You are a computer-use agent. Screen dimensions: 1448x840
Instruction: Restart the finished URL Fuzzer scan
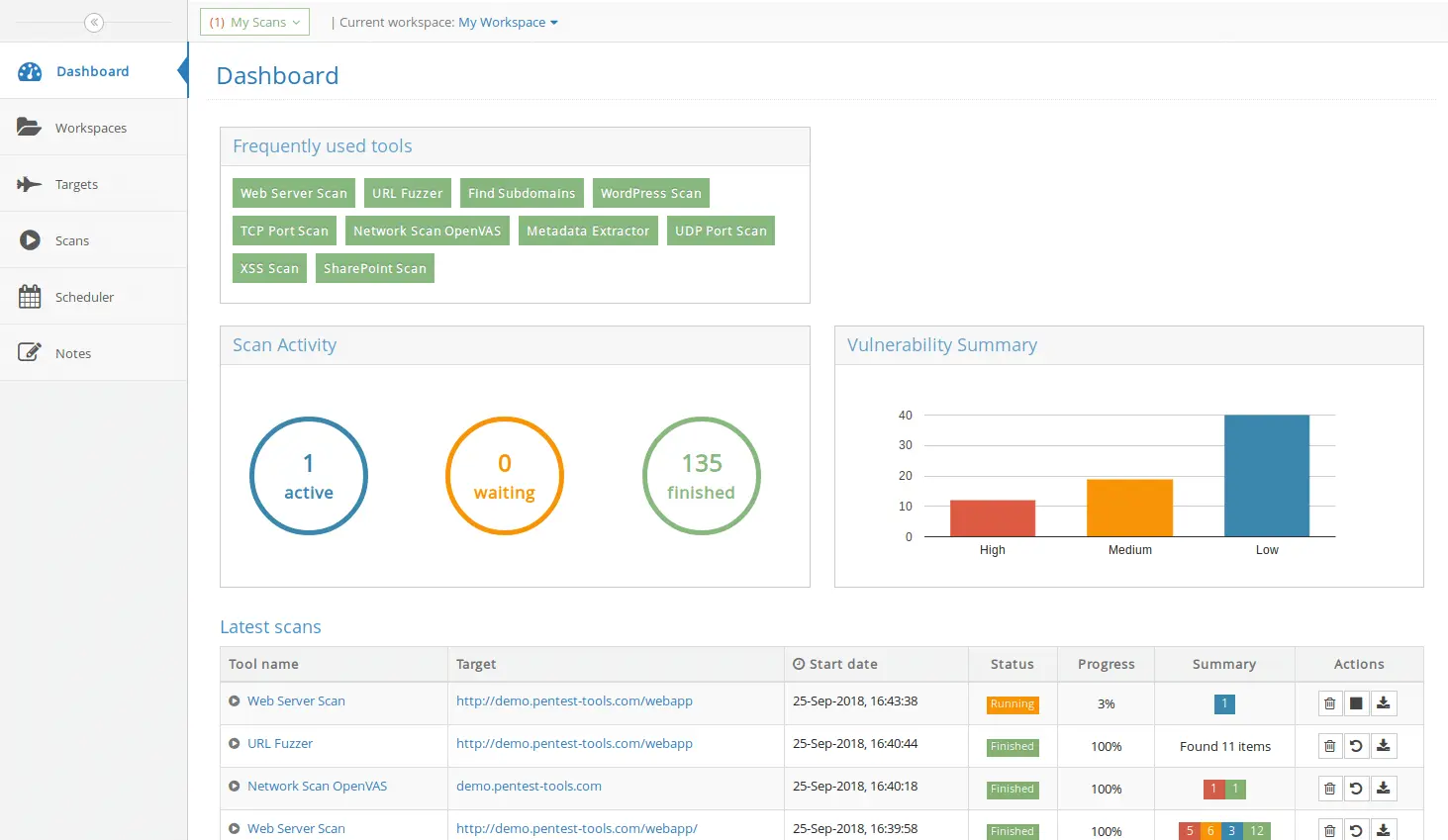(x=1357, y=745)
